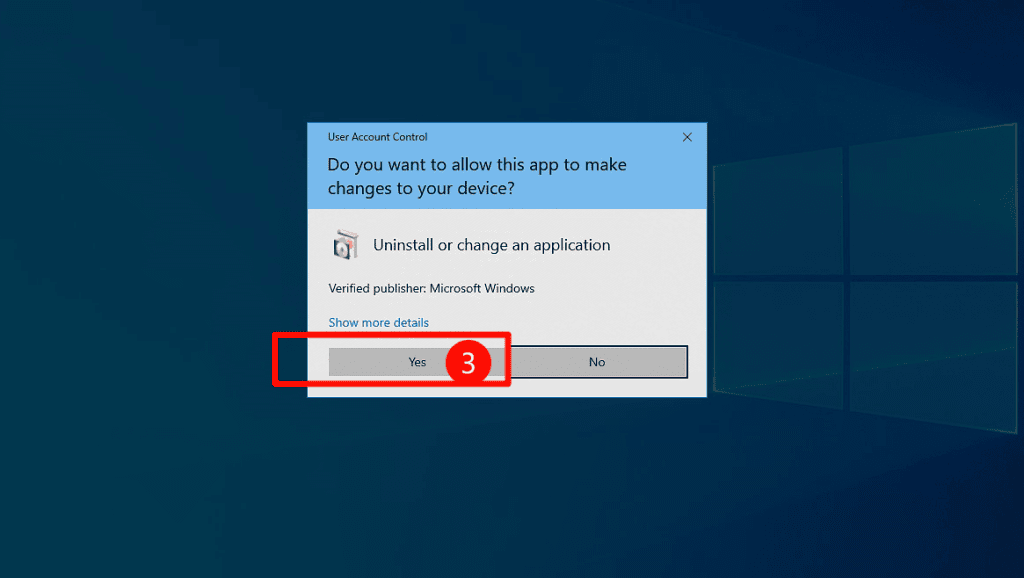Click the uninstall application program icon

click(x=345, y=245)
